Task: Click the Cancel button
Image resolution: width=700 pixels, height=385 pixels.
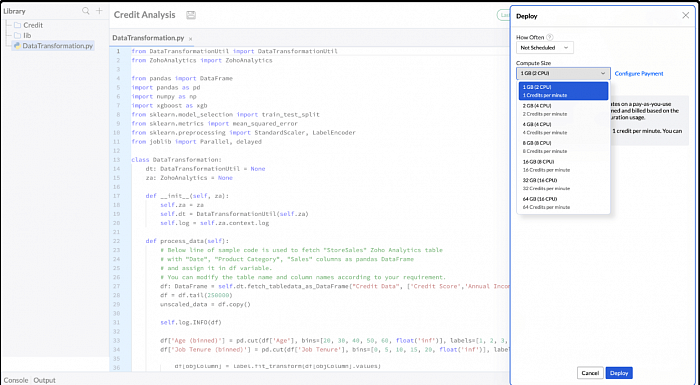Action: point(590,373)
